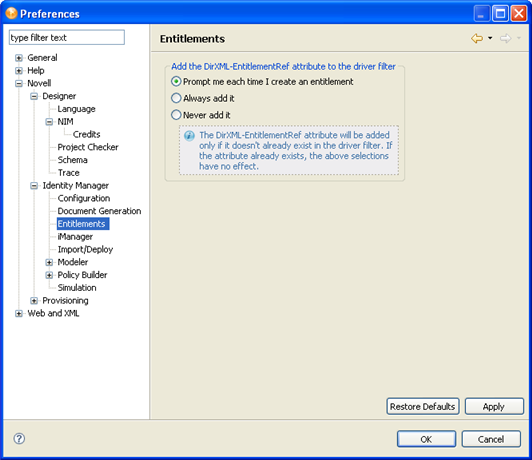Select the Identity Manager tree label

[75, 186]
